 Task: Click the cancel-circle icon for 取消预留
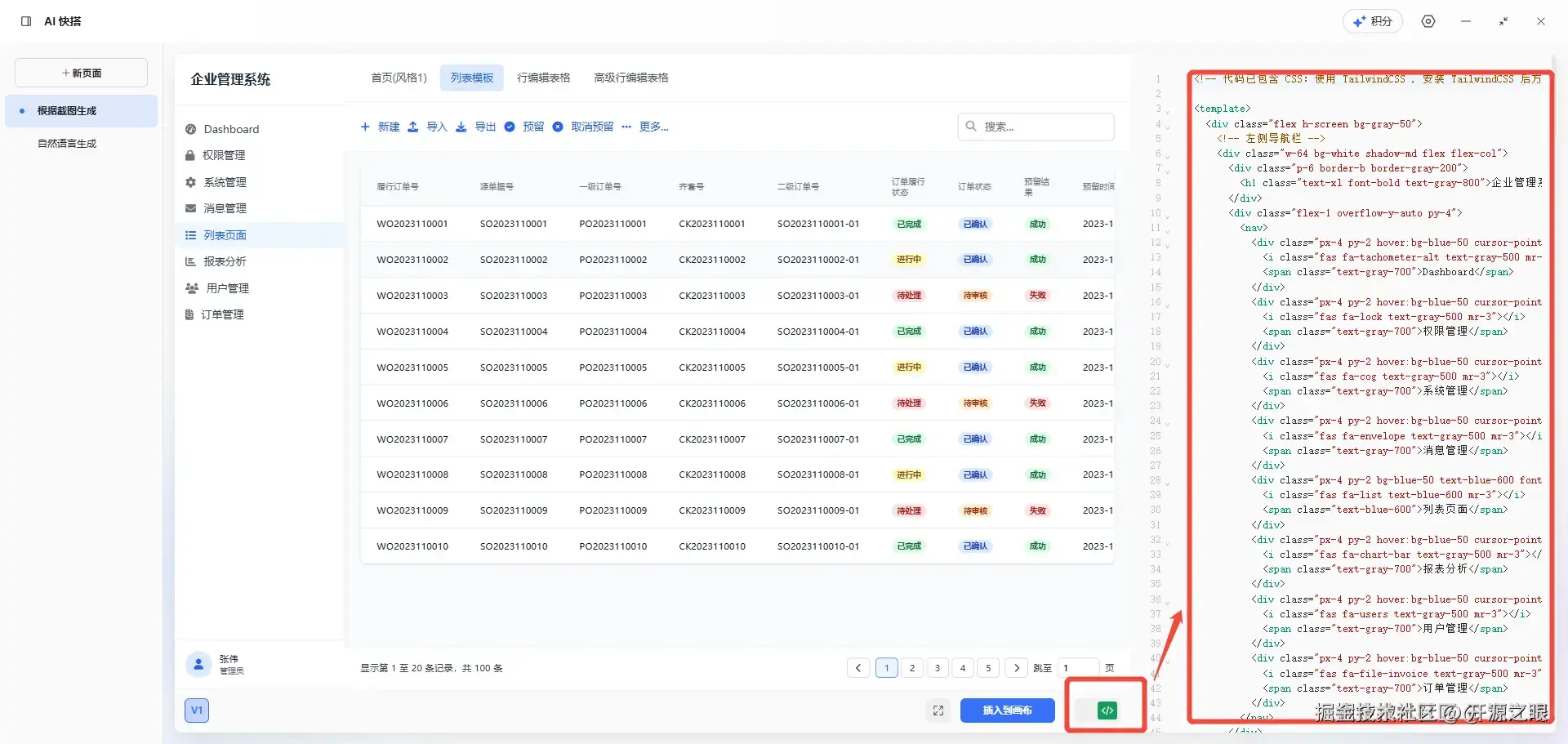click(x=558, y=127)
